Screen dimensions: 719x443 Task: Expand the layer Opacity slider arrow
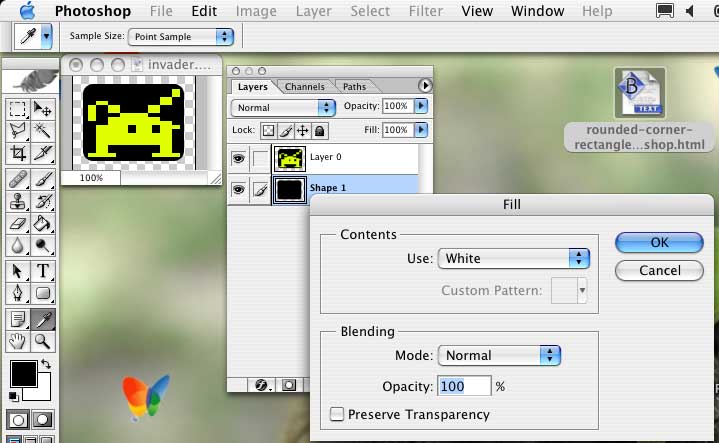tap(421, 106)
